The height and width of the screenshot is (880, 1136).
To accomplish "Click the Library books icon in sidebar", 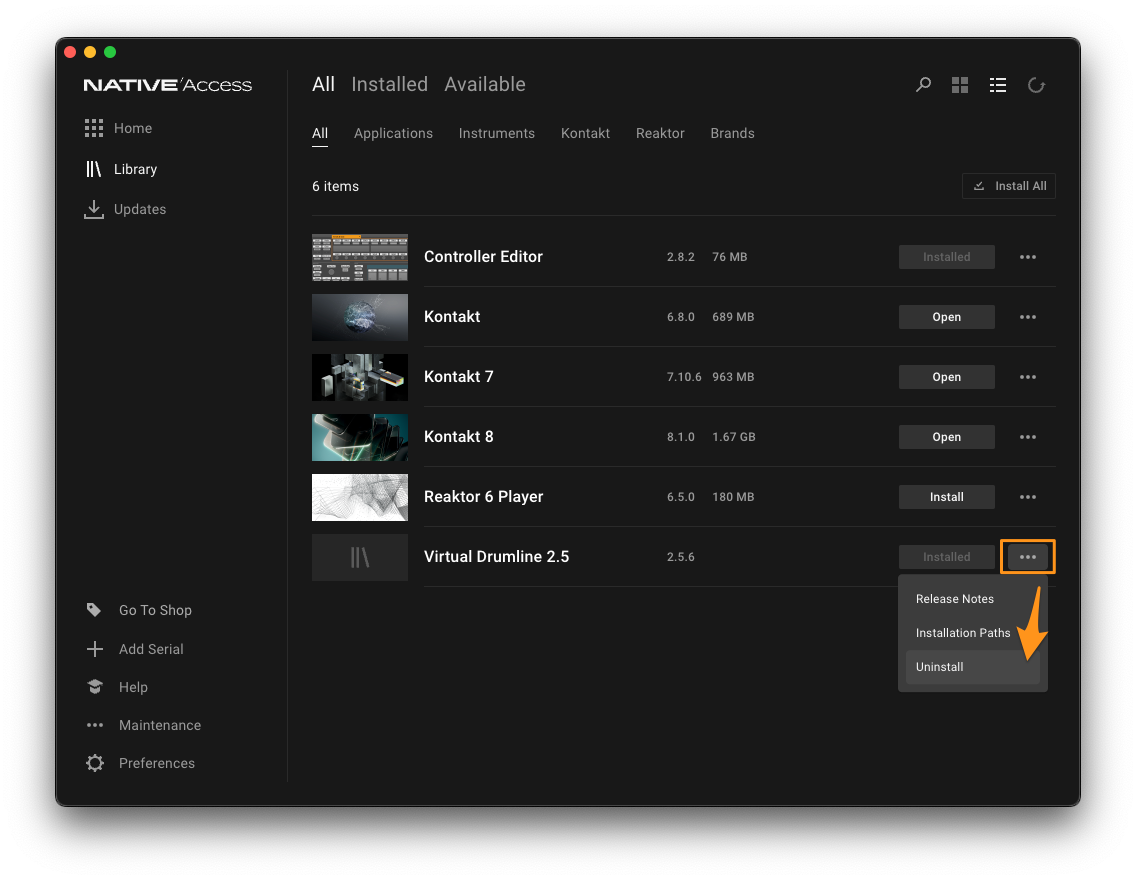I will tap(93, 169).
